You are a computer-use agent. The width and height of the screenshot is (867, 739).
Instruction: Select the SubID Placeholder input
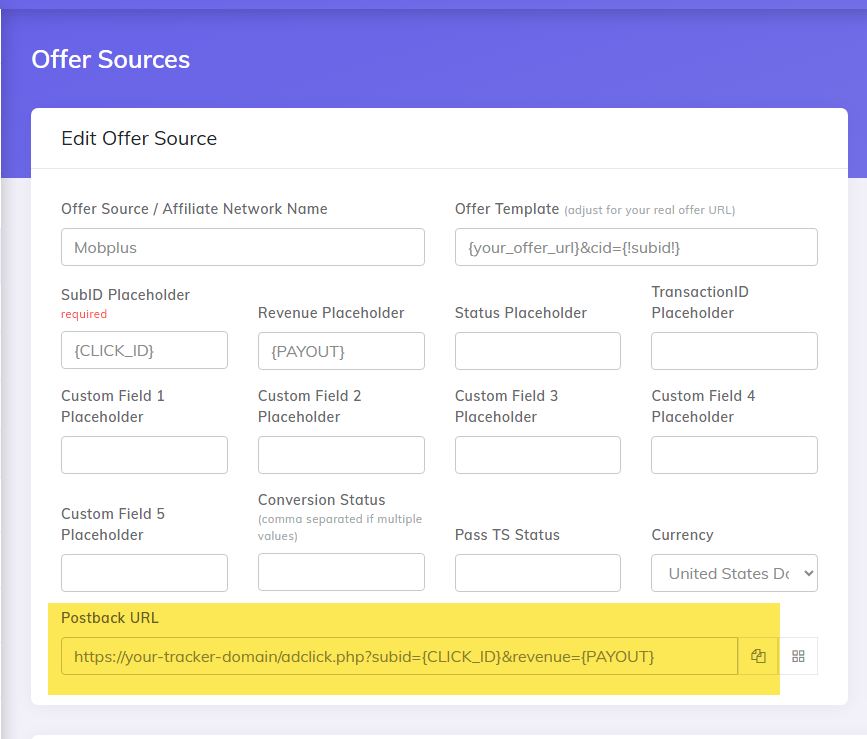pos(144,351)
